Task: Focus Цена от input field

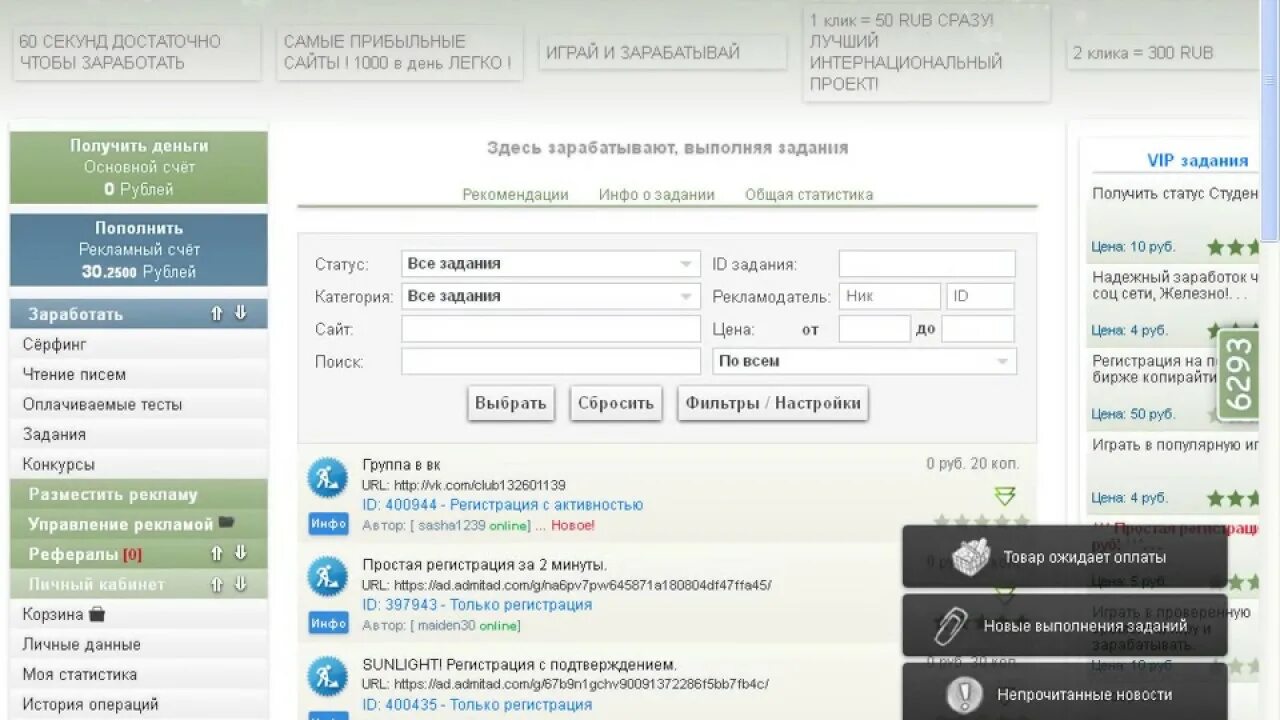Action: tap(874, 329)
